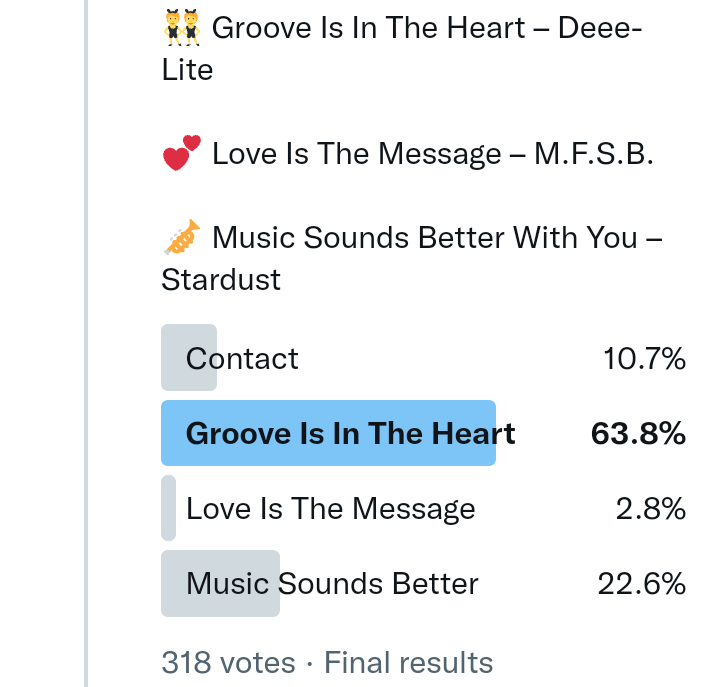Click the 22.6% percentage value
The height and width of the screenshot is (687, 720).
pyautogui.click(x=641, y=583)
